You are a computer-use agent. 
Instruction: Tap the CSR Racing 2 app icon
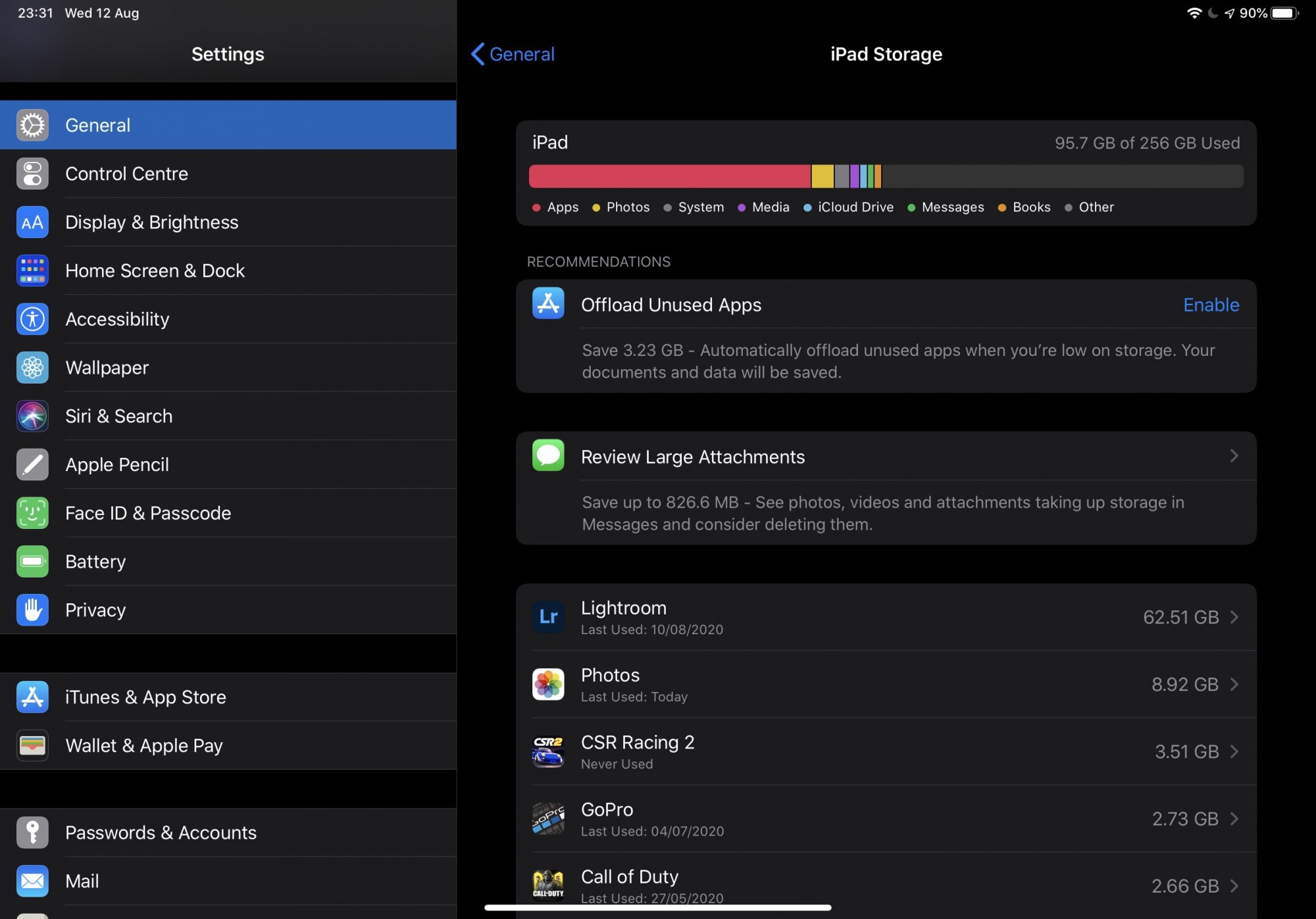pyautogui.click(x=548, y=751)
